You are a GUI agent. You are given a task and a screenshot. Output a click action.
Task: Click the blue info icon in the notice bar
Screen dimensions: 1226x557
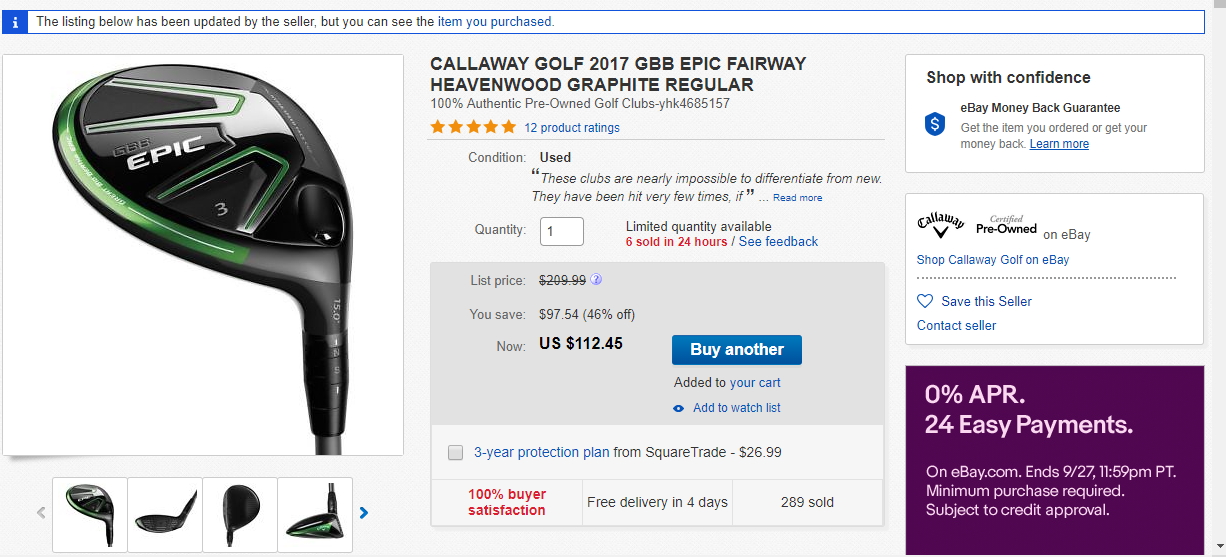[14, 22]
